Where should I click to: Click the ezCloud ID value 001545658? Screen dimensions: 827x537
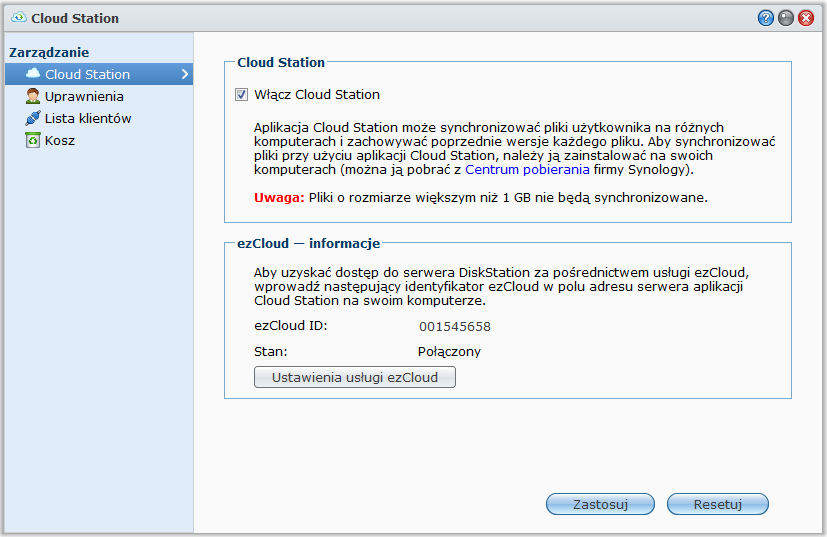pos(455,327)
